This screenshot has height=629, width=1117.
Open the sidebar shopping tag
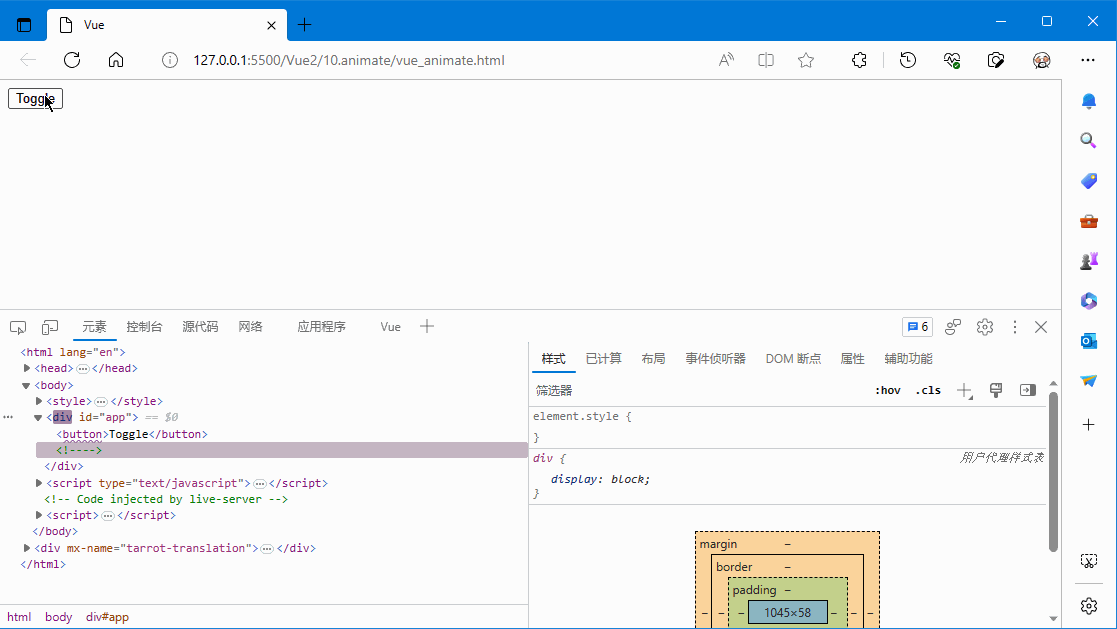click(x=1089, y=181)
